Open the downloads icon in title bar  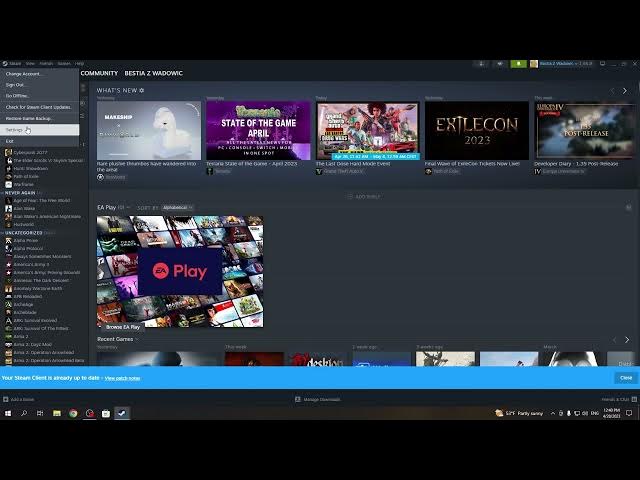pos(482,64)
